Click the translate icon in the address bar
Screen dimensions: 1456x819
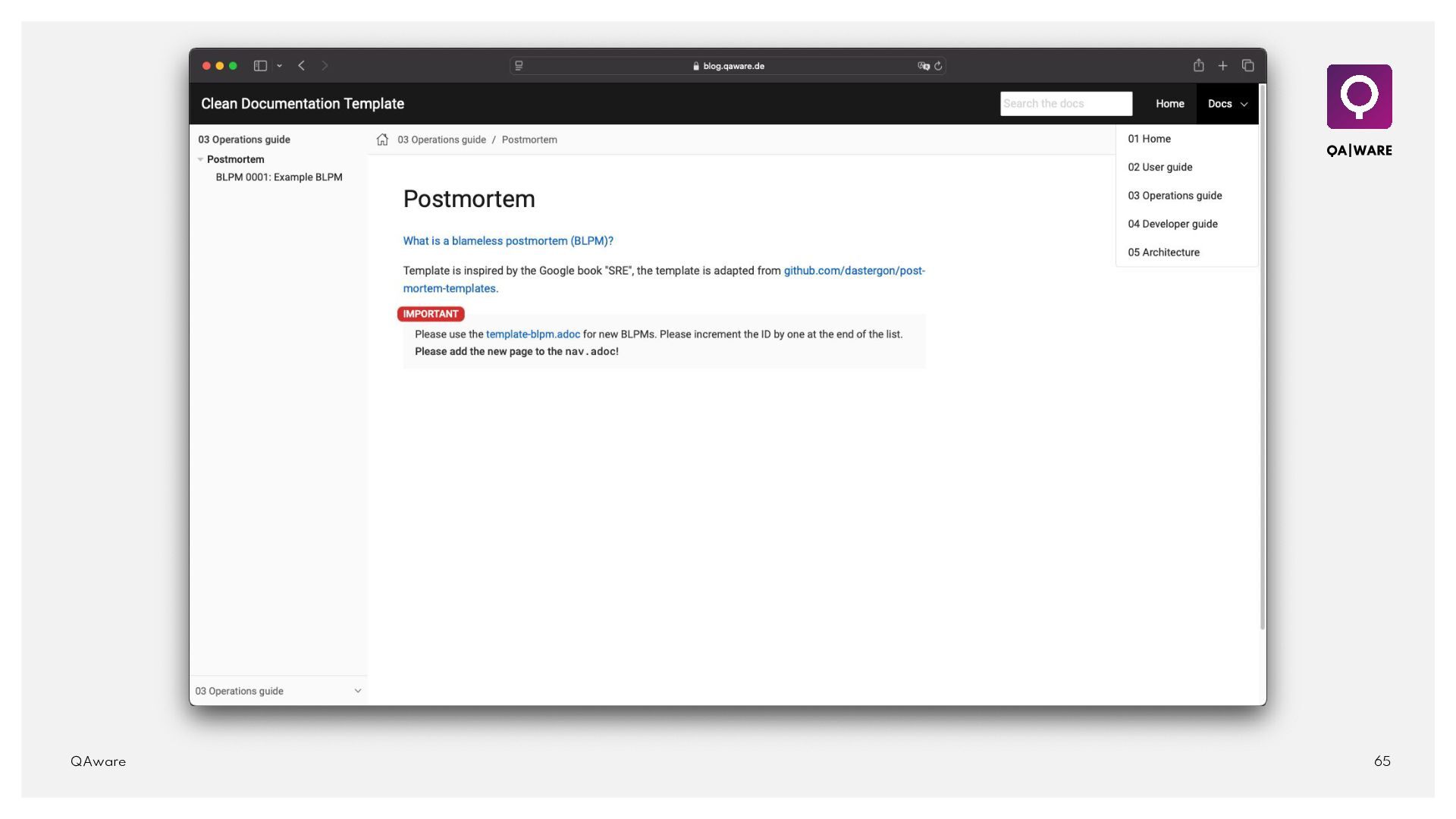pos(923,66)
